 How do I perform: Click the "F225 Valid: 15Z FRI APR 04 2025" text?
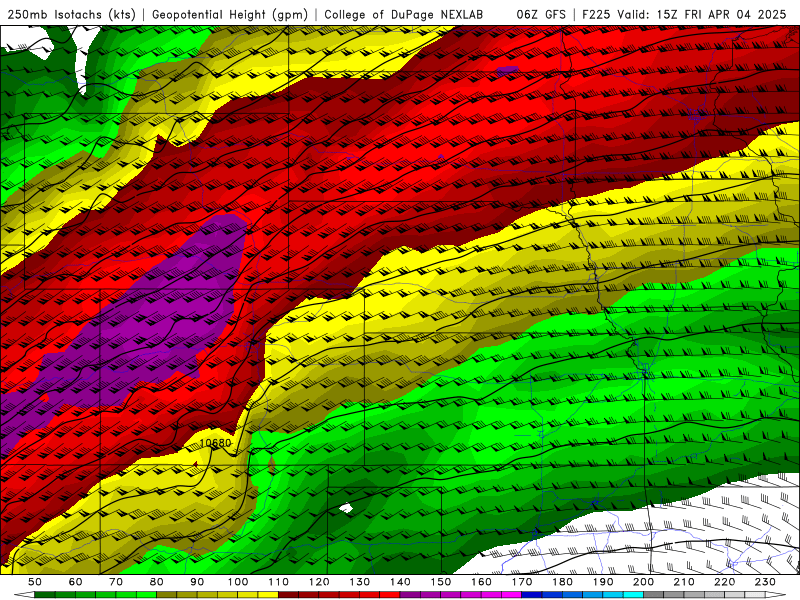684,14
